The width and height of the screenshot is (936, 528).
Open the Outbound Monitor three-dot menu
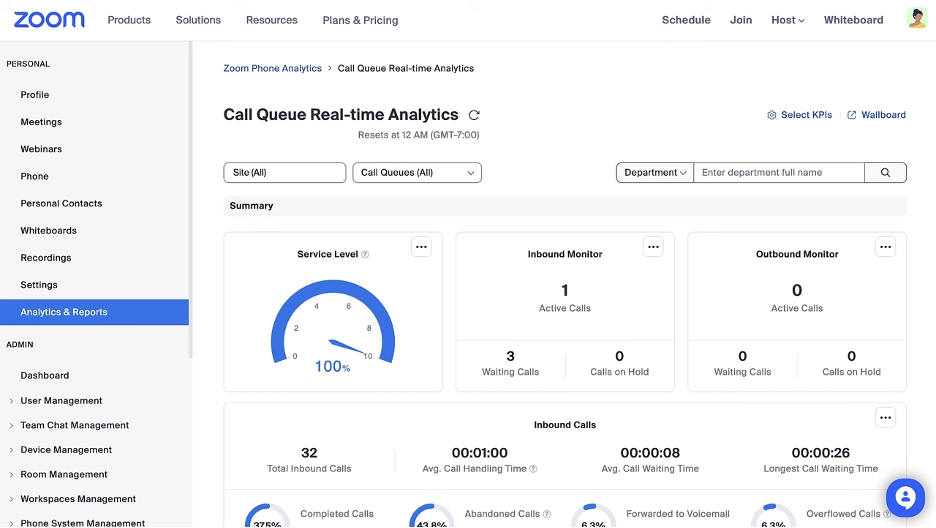point(885,247)
